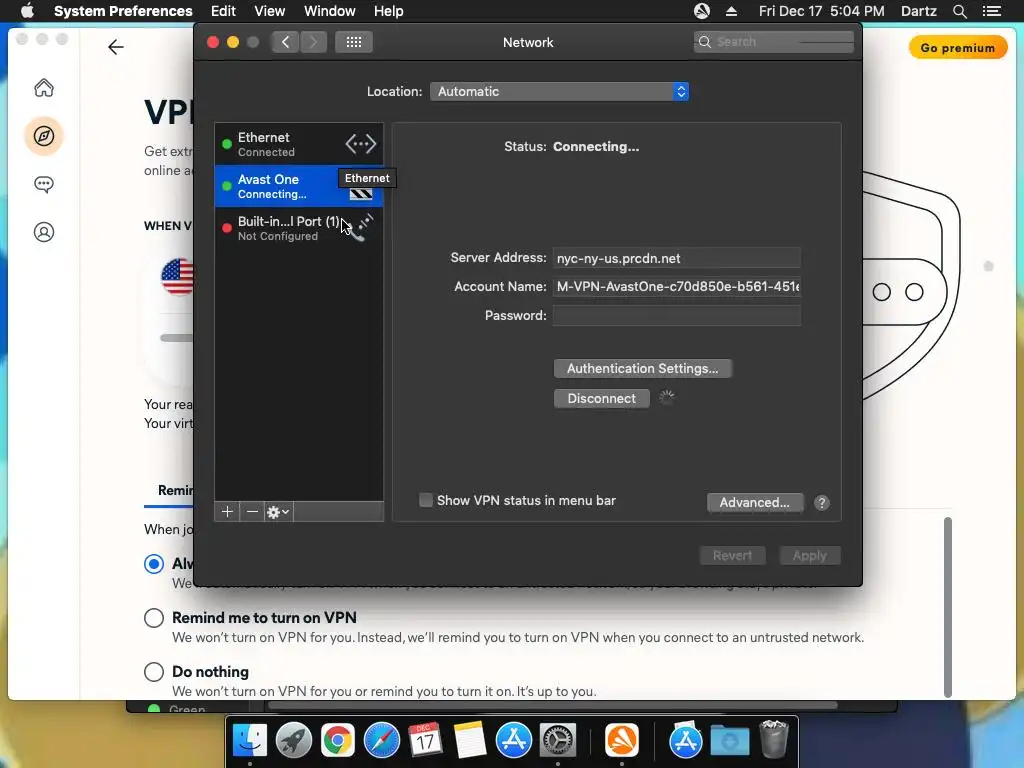Click the US flag location in Avast
Viewport: 1024px width, 768px height.
click(178, 277)
